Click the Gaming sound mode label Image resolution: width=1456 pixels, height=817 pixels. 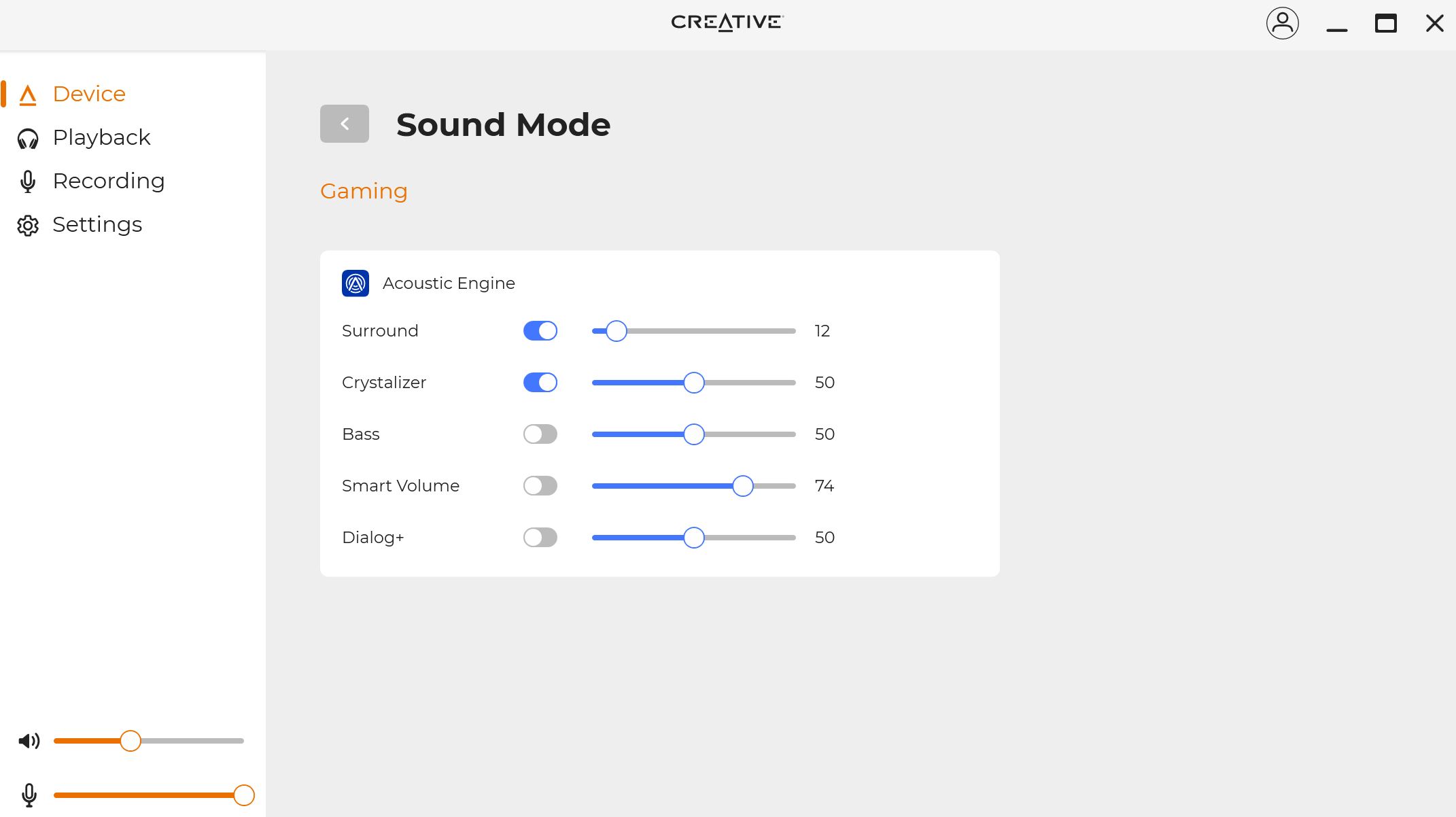(364, 191)
